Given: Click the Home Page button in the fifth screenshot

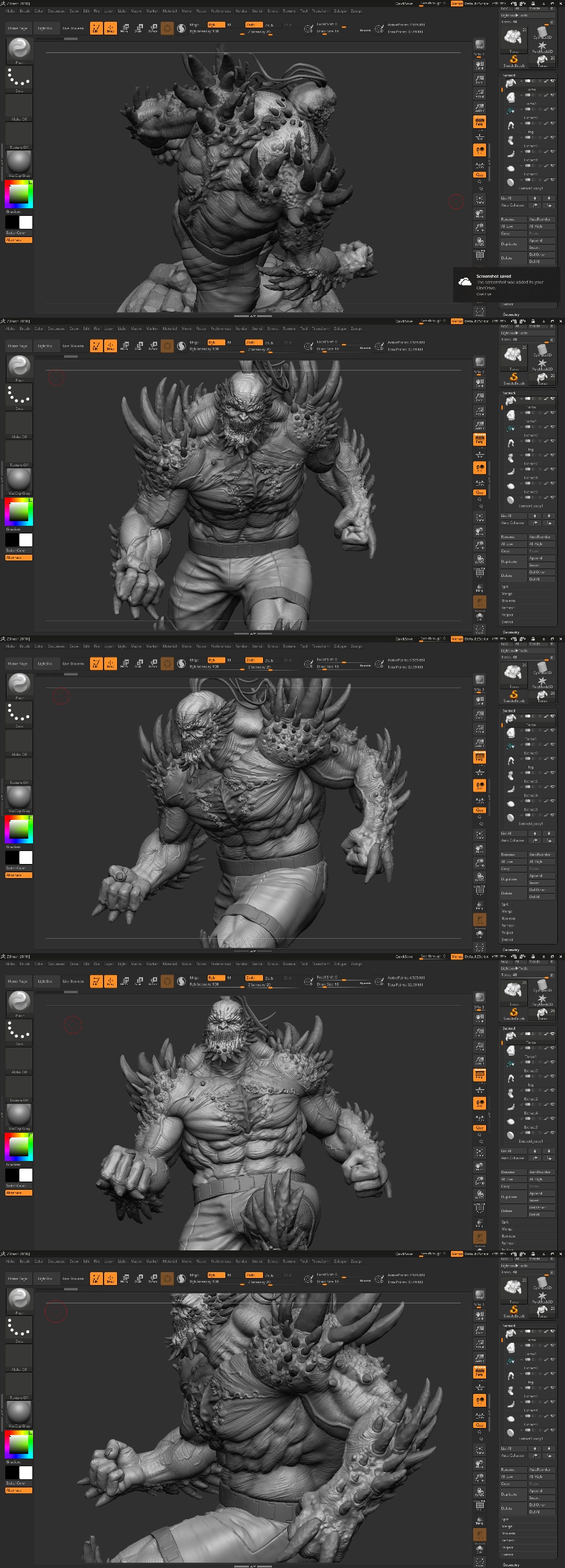Looking at the screenshot, I should [18, 1278].
